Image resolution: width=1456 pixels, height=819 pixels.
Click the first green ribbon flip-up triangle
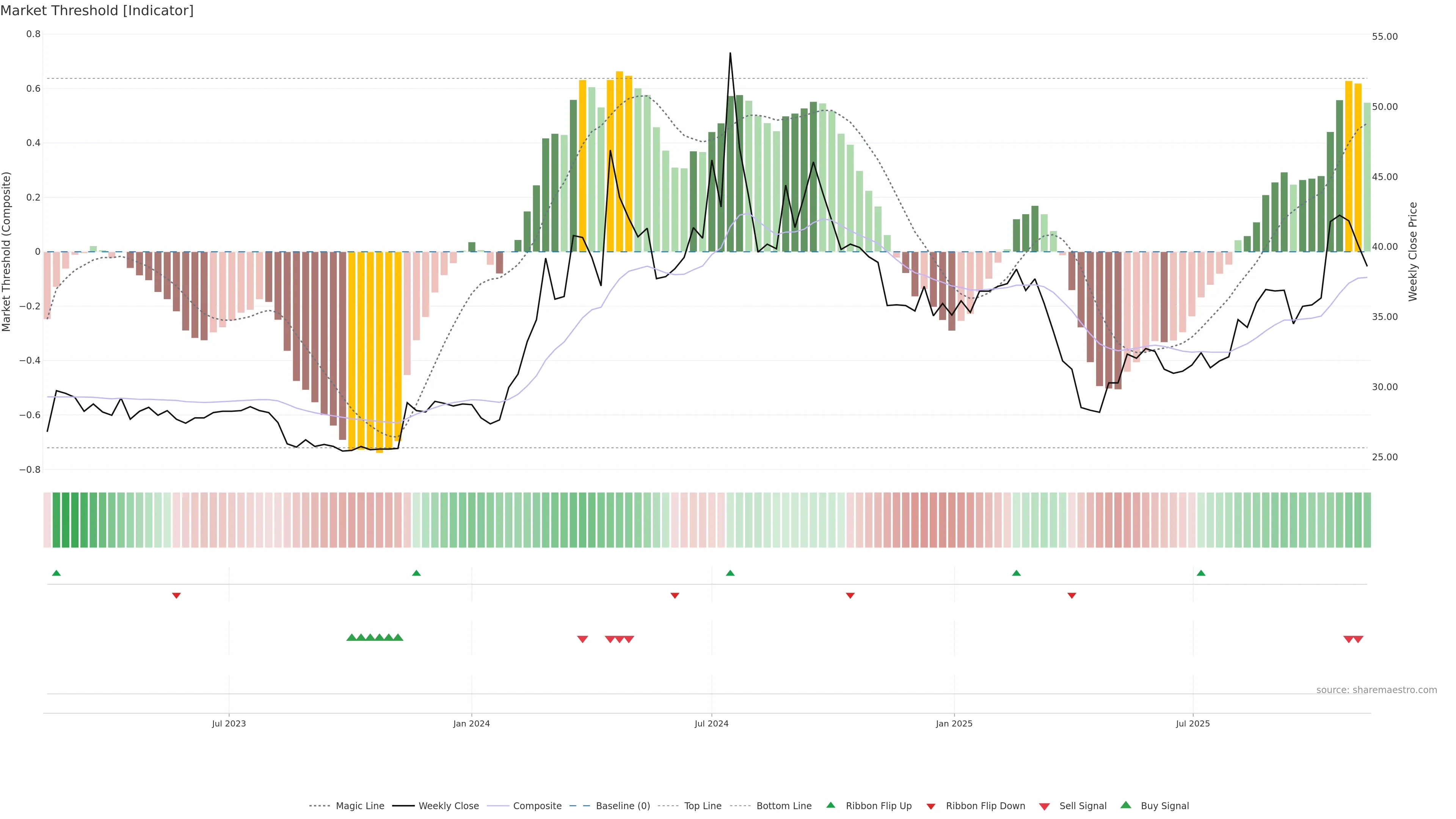[56, 573]
